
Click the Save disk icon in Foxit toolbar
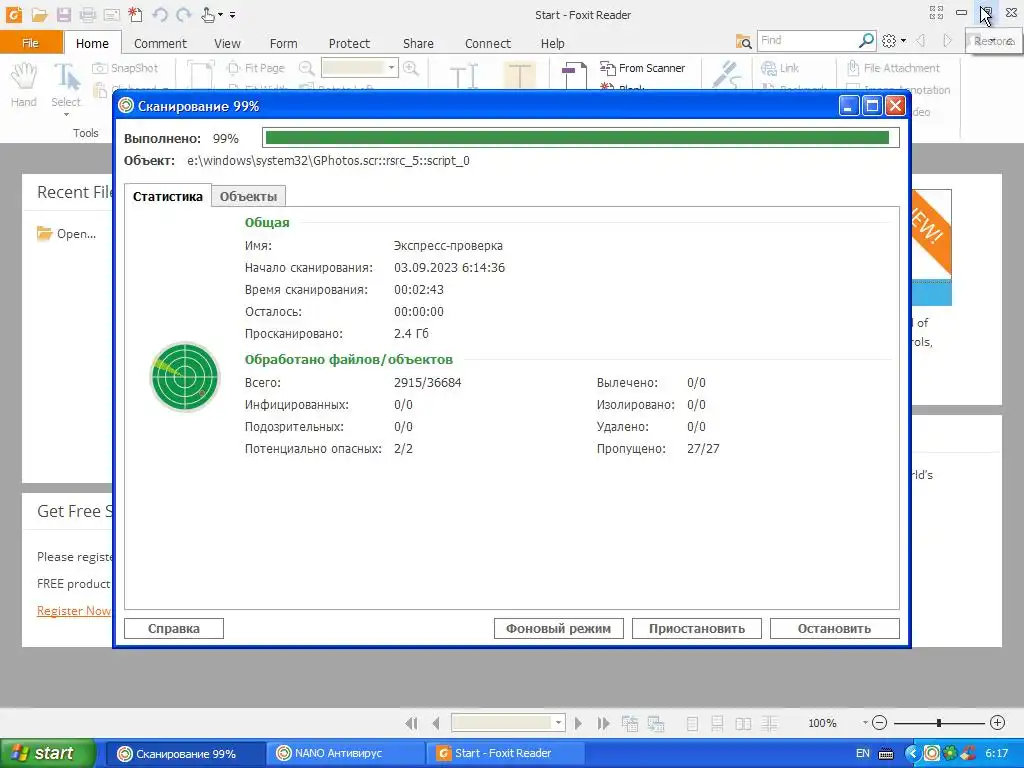coord(63,14)
